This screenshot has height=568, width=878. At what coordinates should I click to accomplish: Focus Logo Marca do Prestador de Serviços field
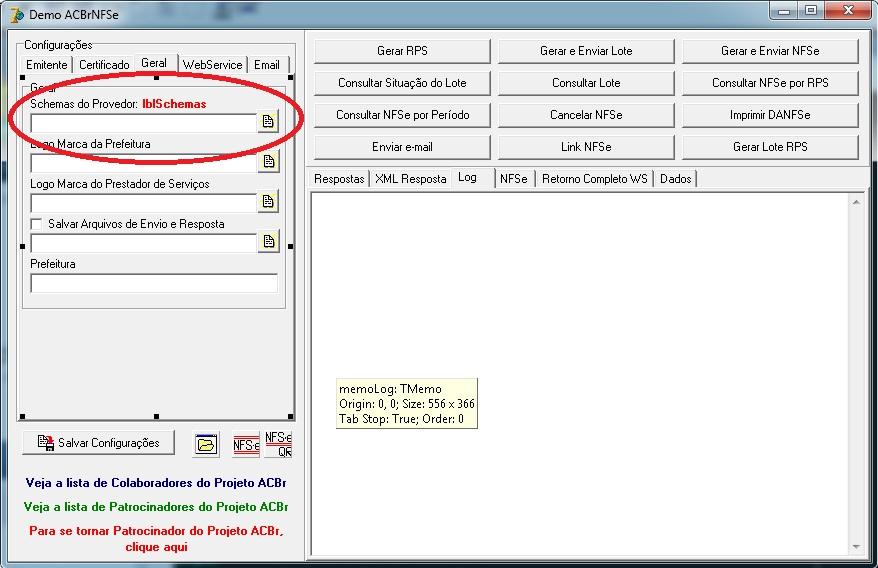coord(144,203)
